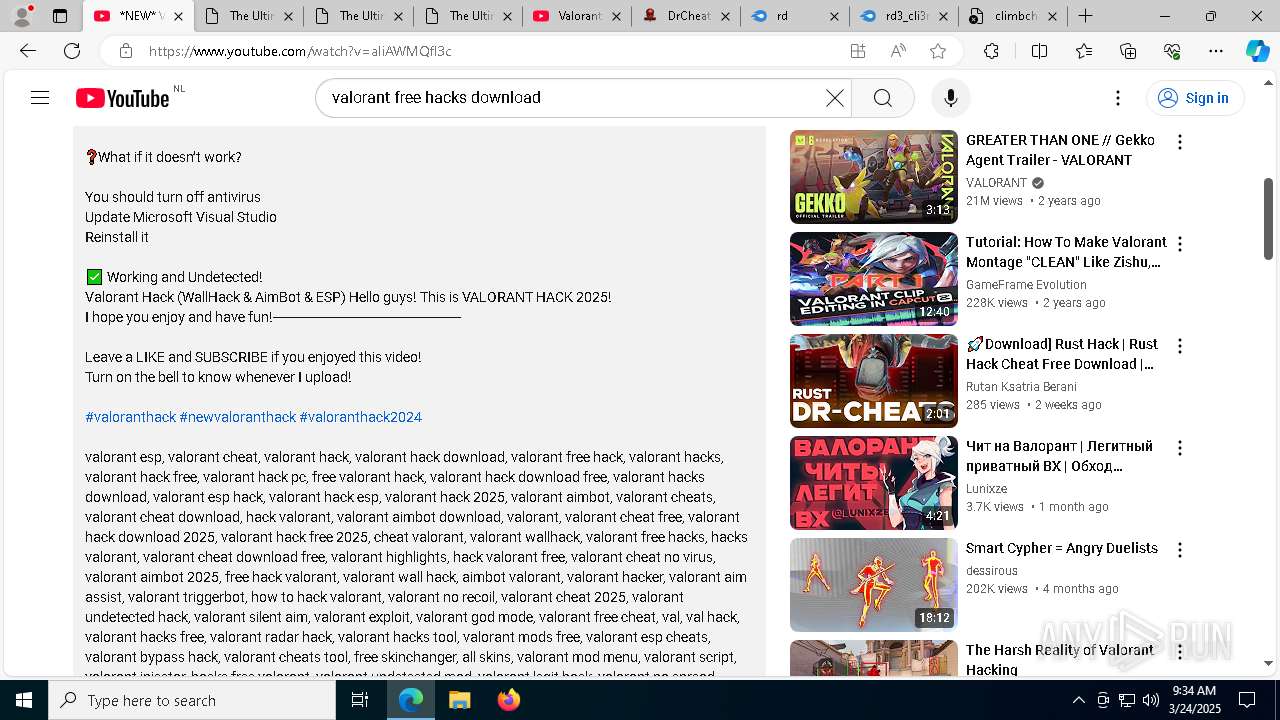Visit the Lunixze channel
This screenshot has width=1280, height=720.
986,489
